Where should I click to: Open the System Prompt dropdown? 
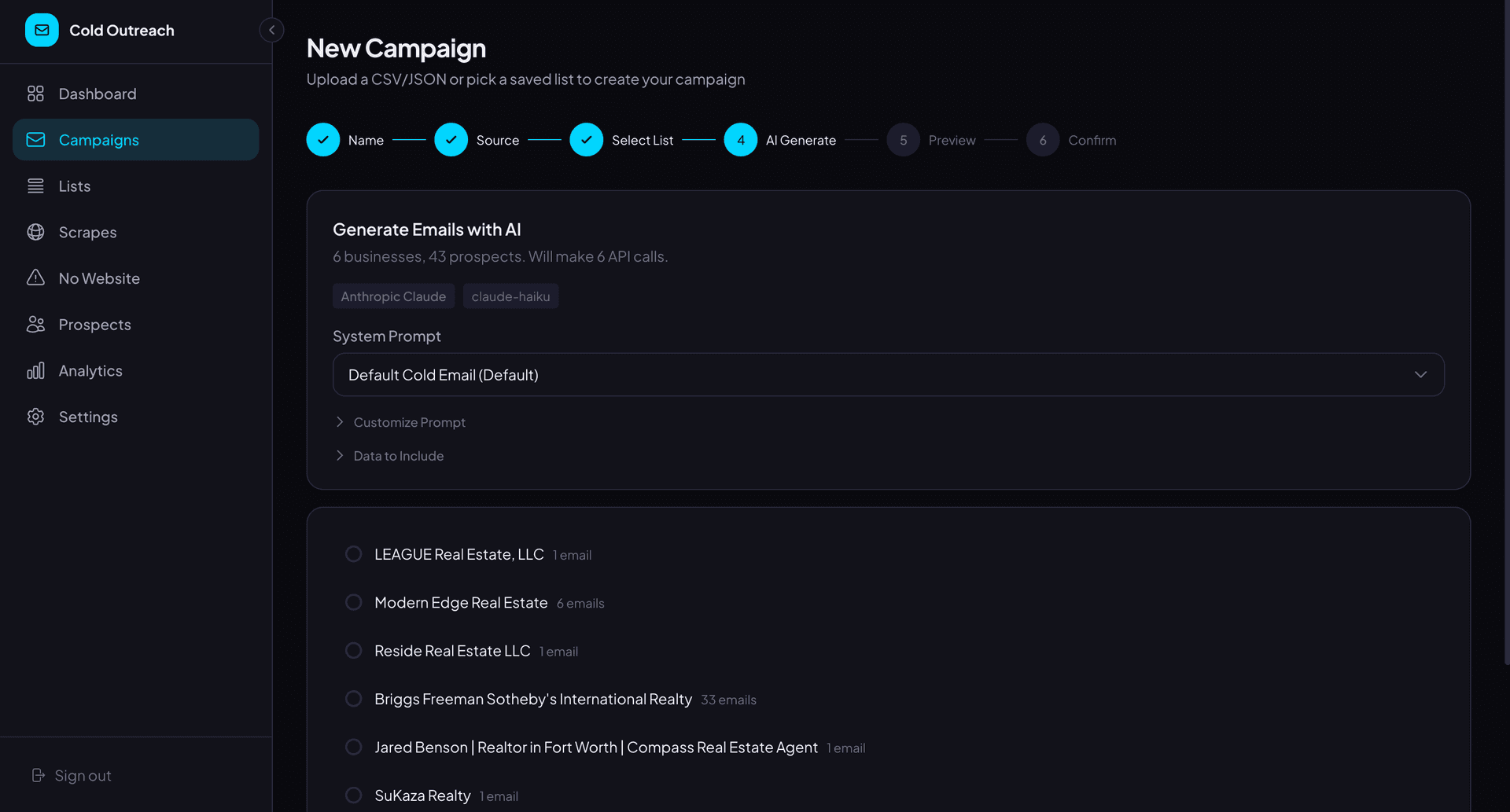click(x=887, y=374)
